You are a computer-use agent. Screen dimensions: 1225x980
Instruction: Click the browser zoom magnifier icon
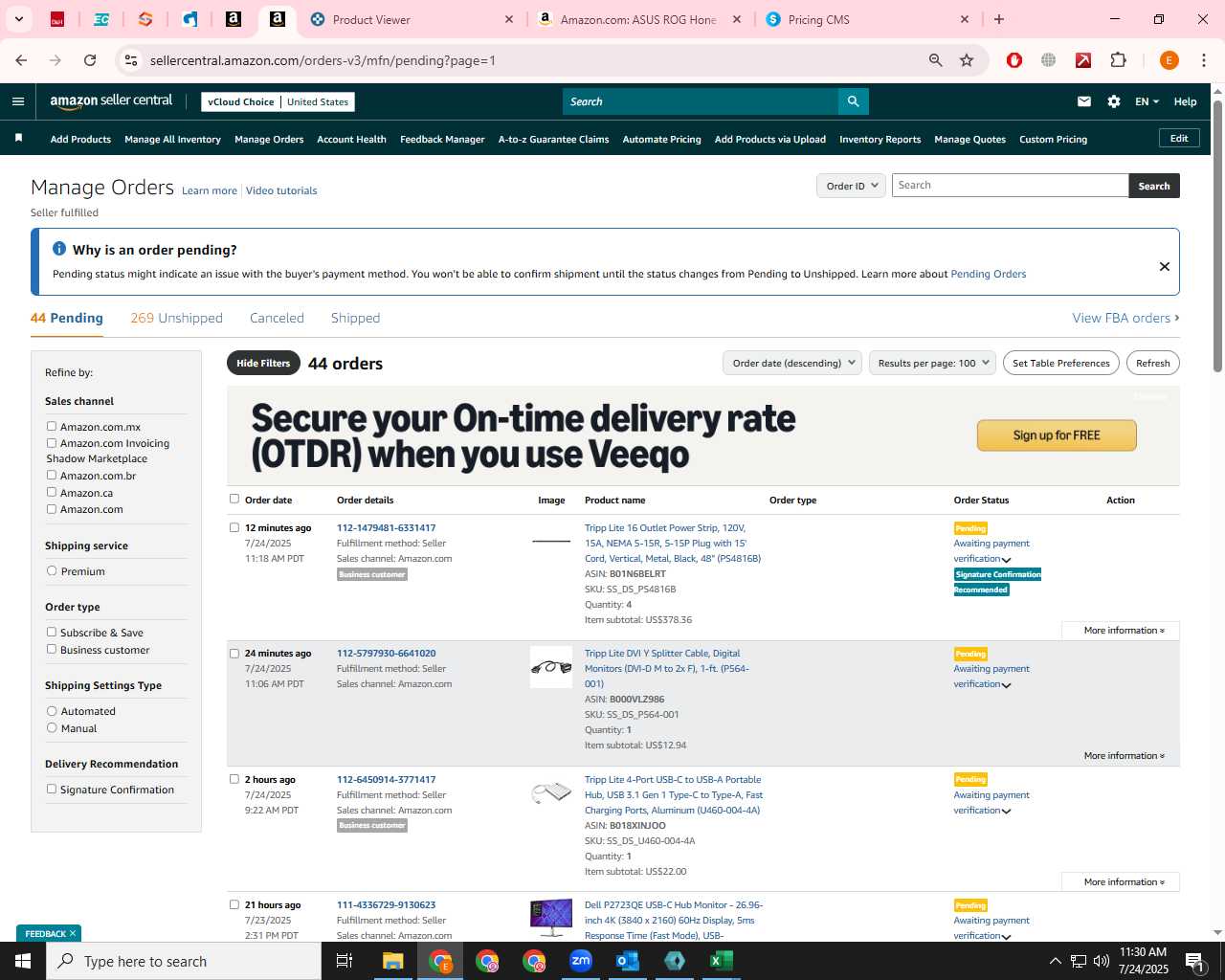936,60
